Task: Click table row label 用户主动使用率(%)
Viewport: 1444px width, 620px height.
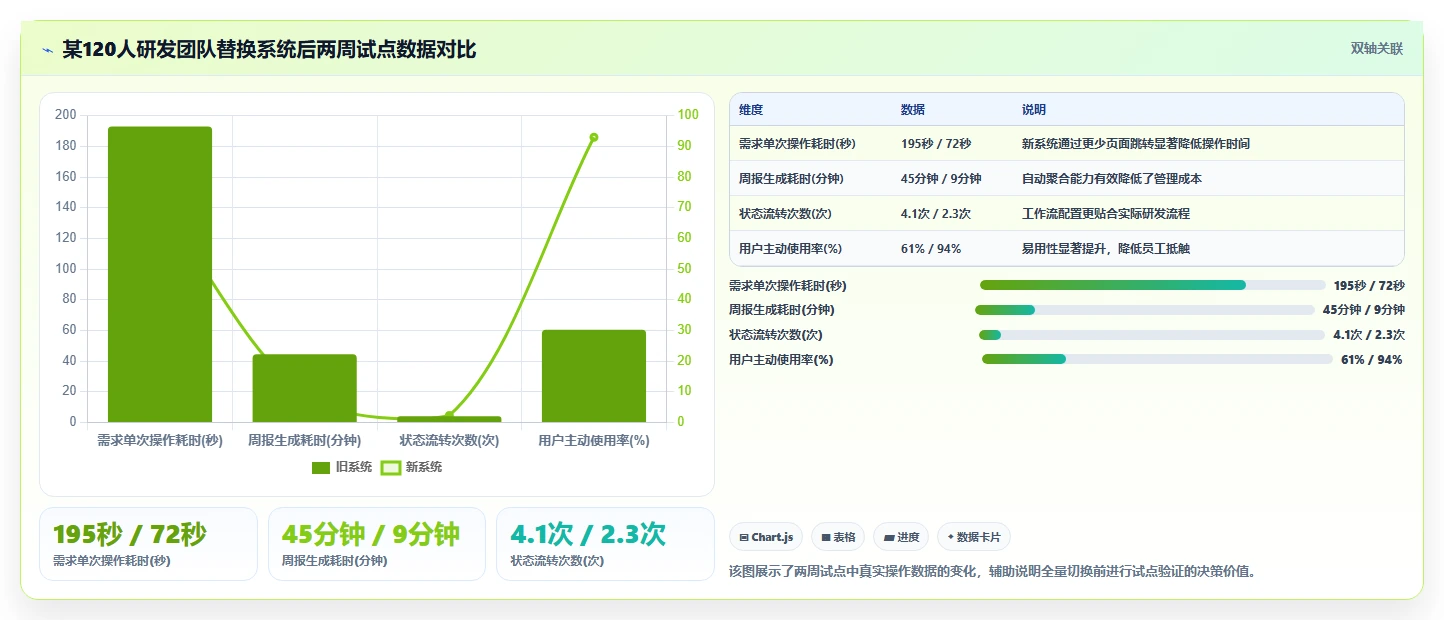Action: (790, 249)
